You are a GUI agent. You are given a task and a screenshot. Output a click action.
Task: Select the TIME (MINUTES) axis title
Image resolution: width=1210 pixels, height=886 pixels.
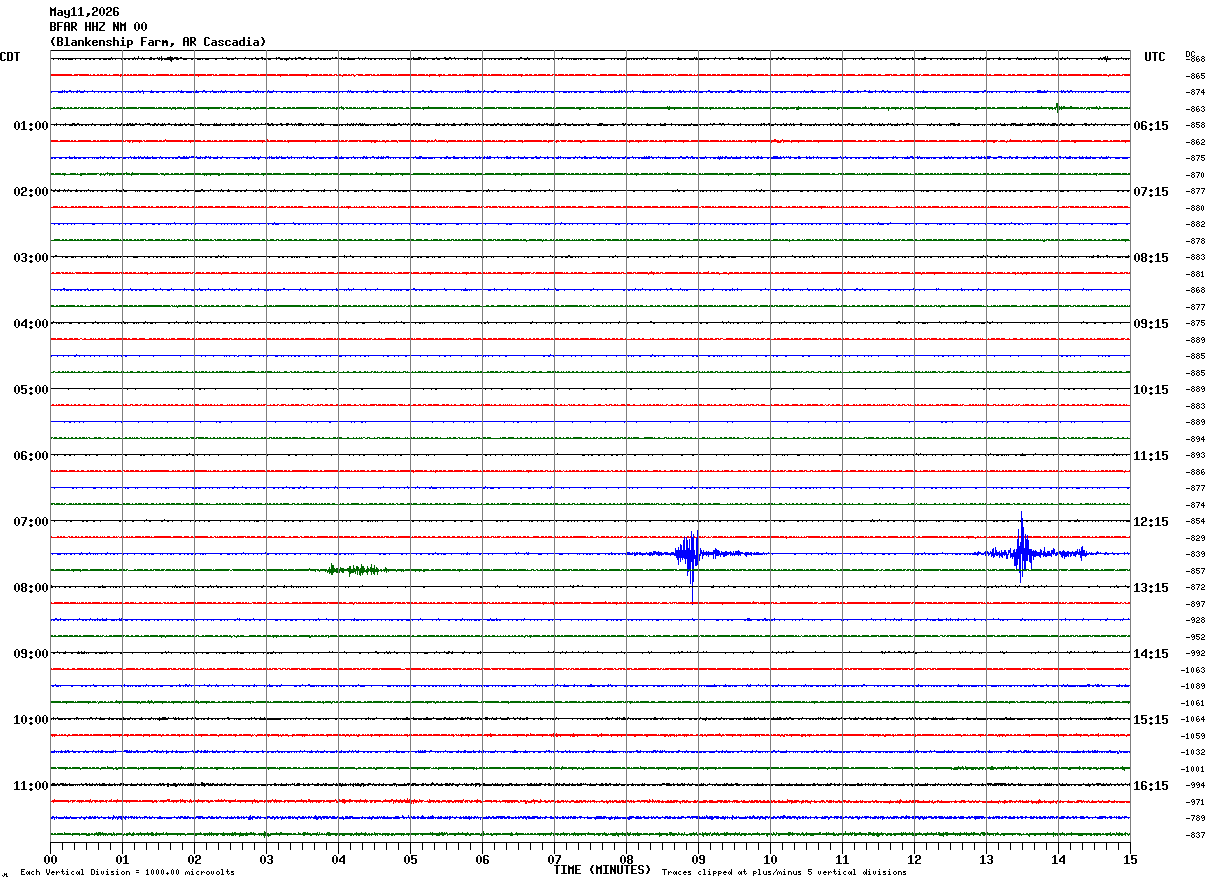pos(602,870)
